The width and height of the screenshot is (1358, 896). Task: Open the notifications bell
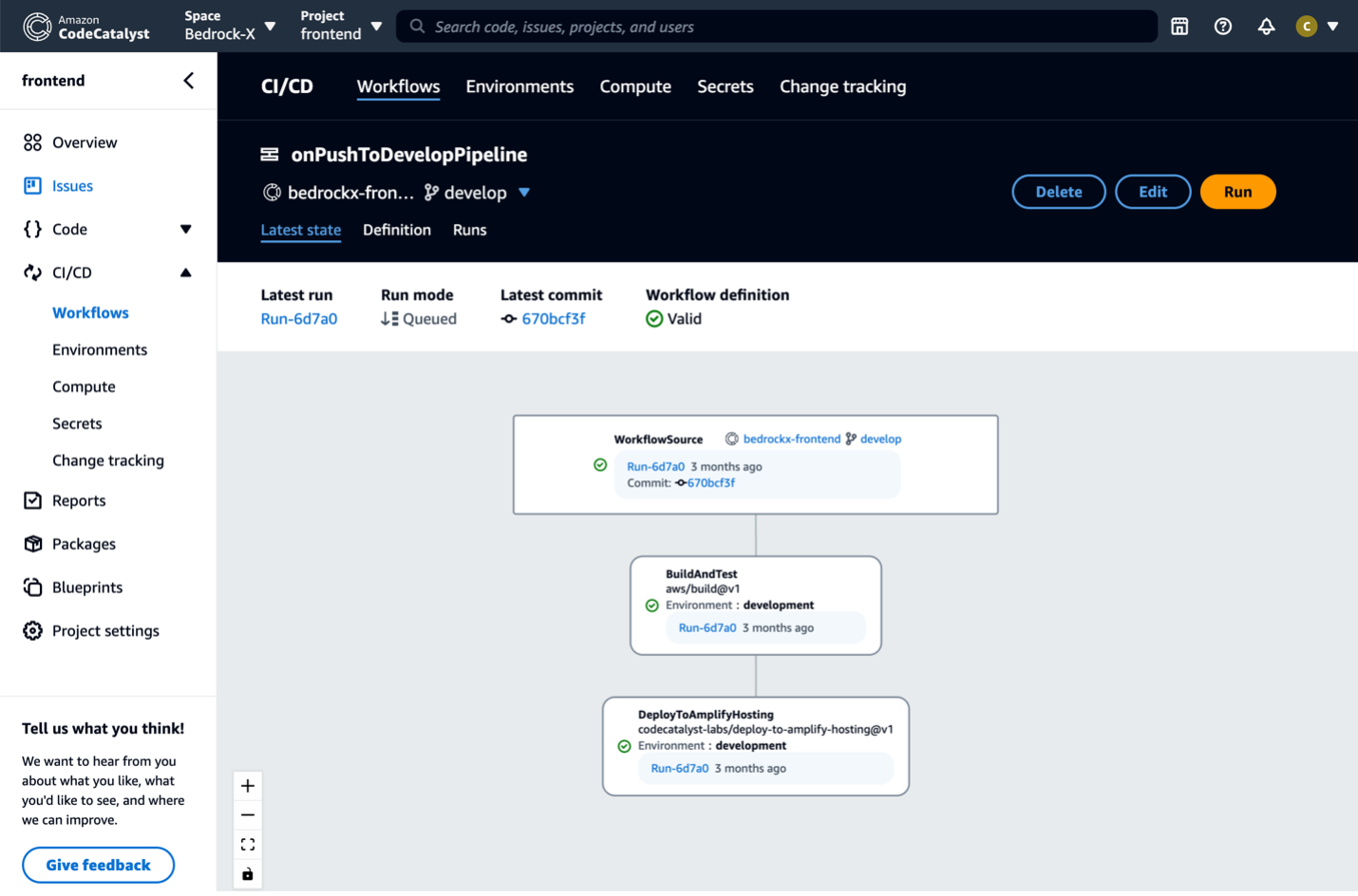click(x=1267, y=27)
